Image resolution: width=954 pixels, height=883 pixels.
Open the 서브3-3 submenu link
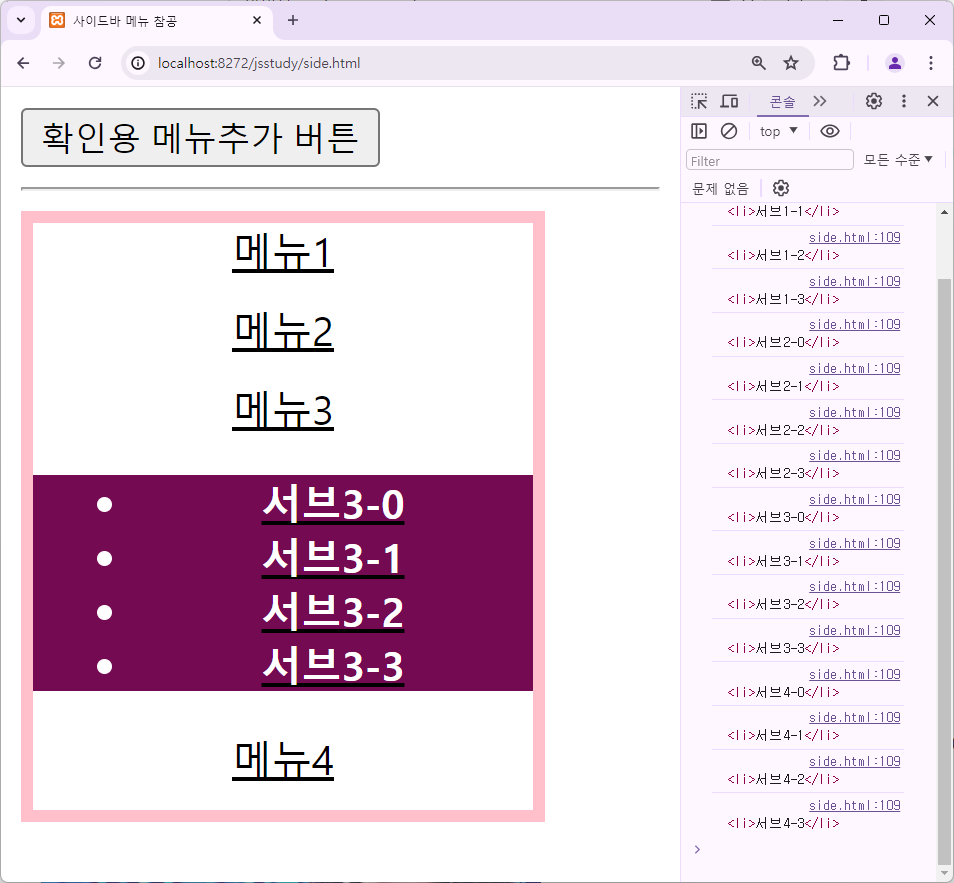coord(333,666)
